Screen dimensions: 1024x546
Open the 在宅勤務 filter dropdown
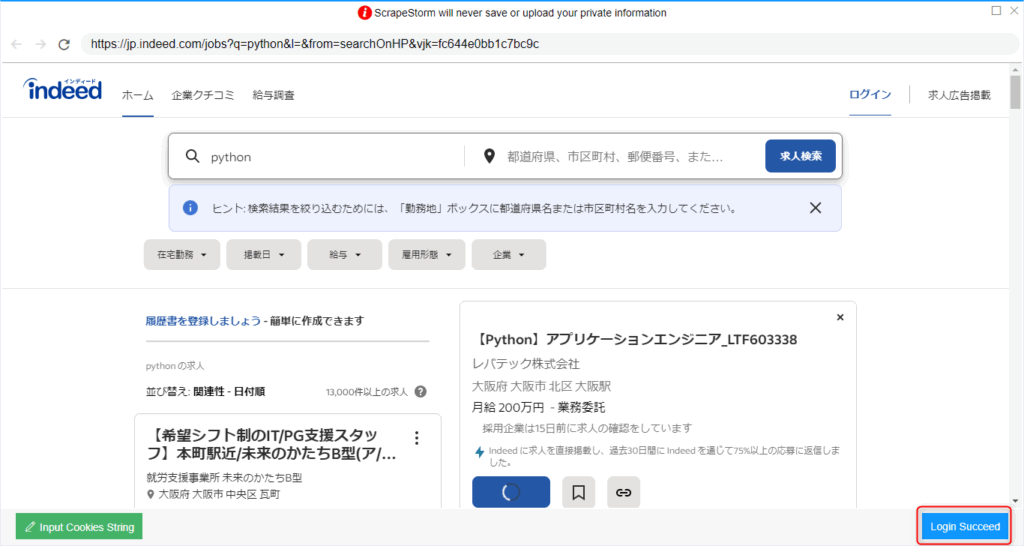coord(182,255)
